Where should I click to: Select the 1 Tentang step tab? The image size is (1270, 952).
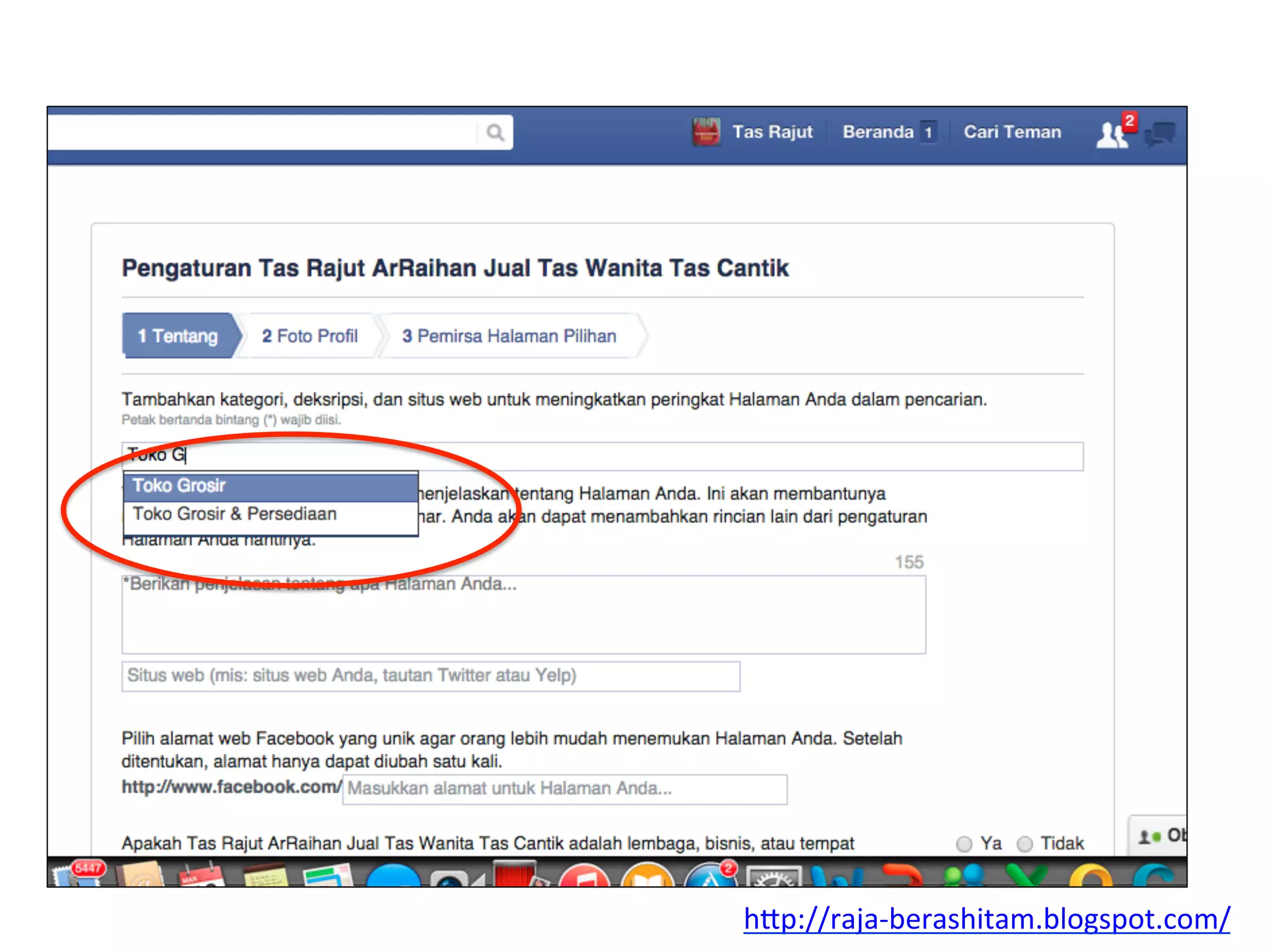pos(180,335)
